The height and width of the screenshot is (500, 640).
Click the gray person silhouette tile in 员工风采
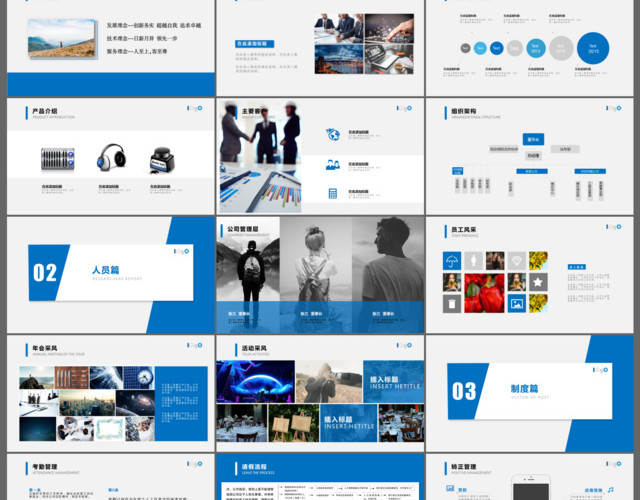473,260
